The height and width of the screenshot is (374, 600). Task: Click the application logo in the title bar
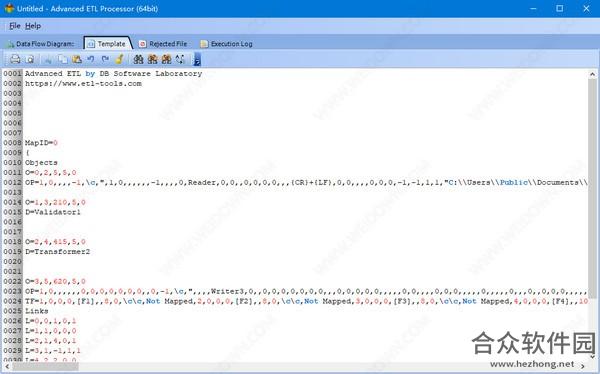pos(9,8)
